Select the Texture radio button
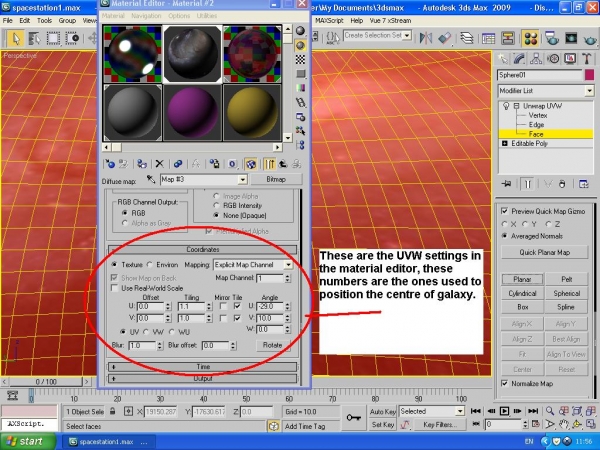The height and width of the screenshot is (450, 600). click(114, 264)
